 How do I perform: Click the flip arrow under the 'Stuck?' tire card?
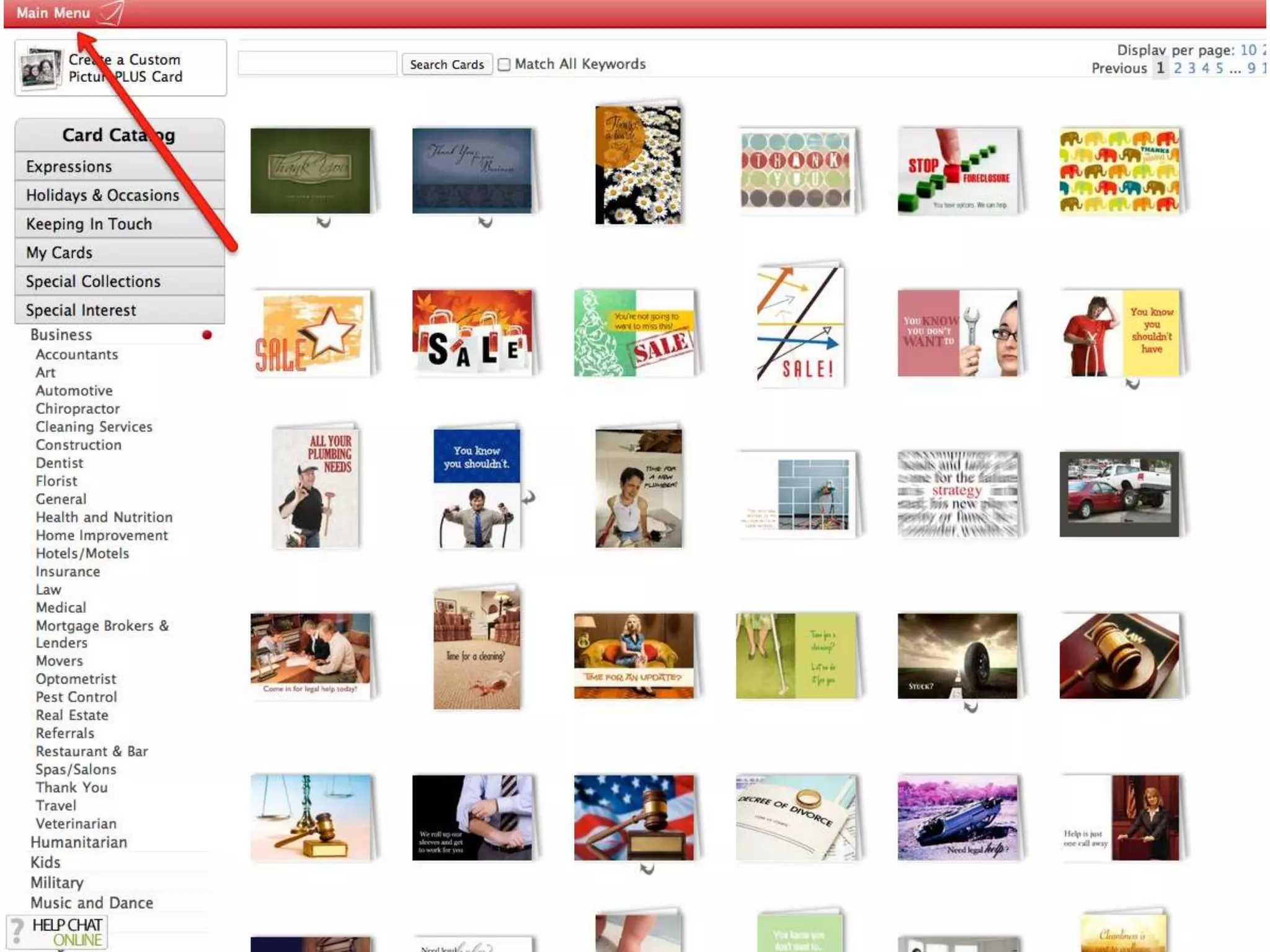click(x=970, y=707)
